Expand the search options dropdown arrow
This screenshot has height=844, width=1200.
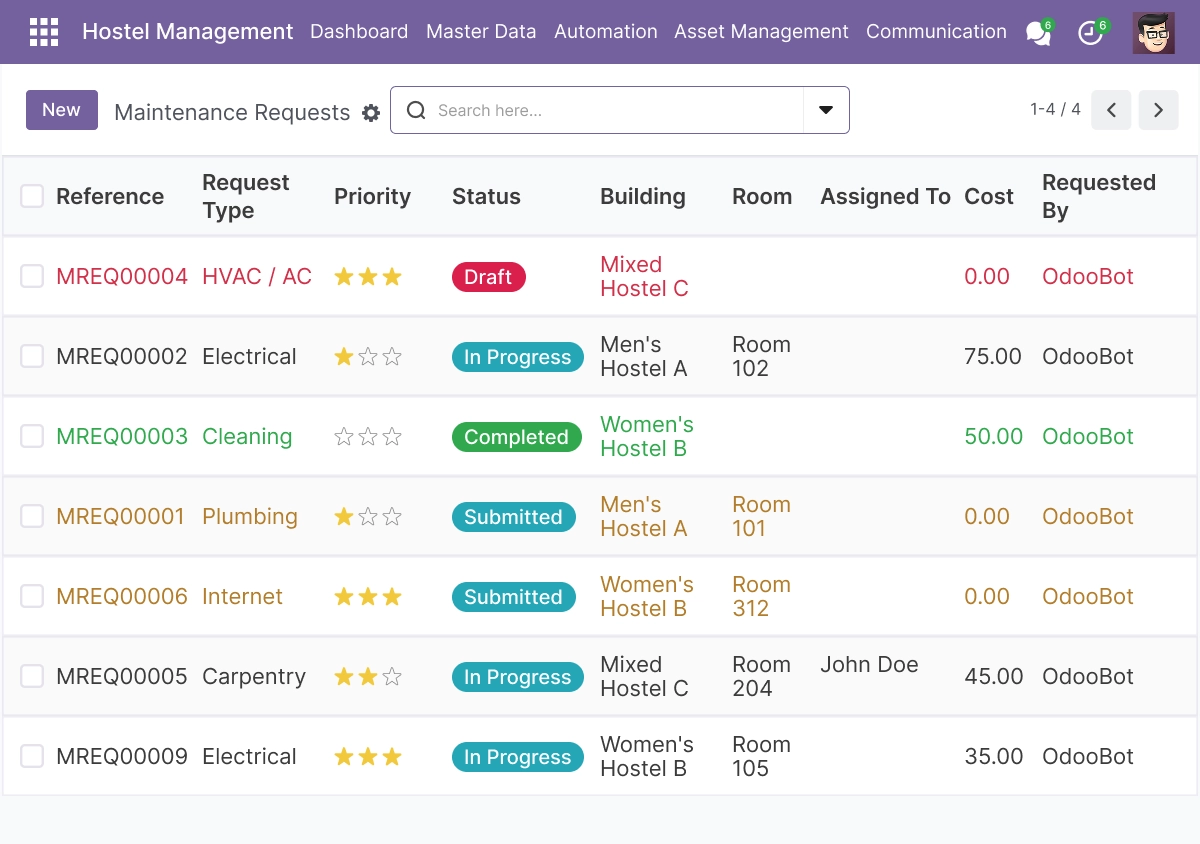(826, 110)
